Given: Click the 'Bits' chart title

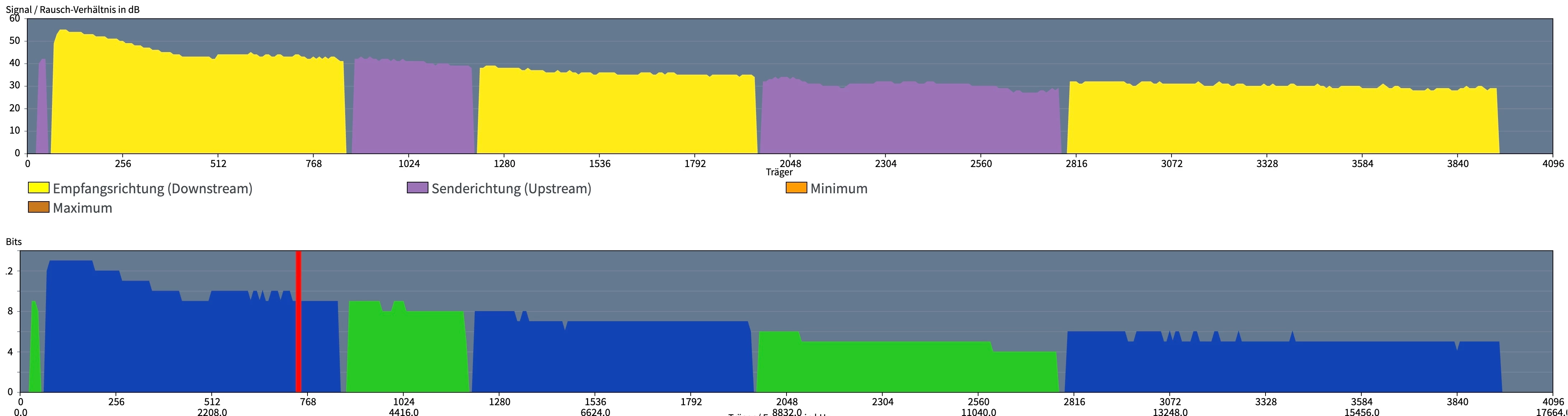Looking at the screenshot, I should coord(13,241).
